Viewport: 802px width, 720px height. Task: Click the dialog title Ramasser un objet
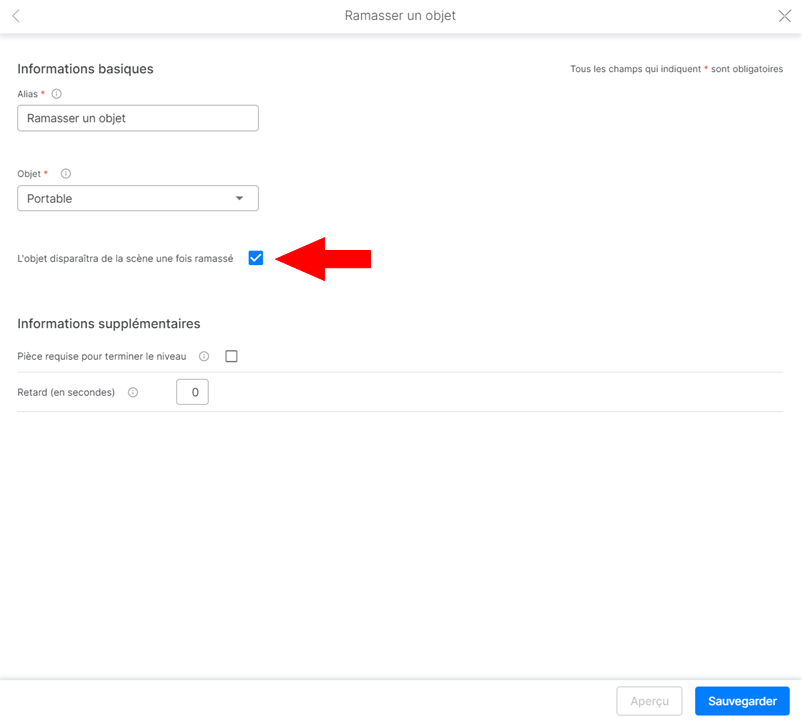coord(400,15)
